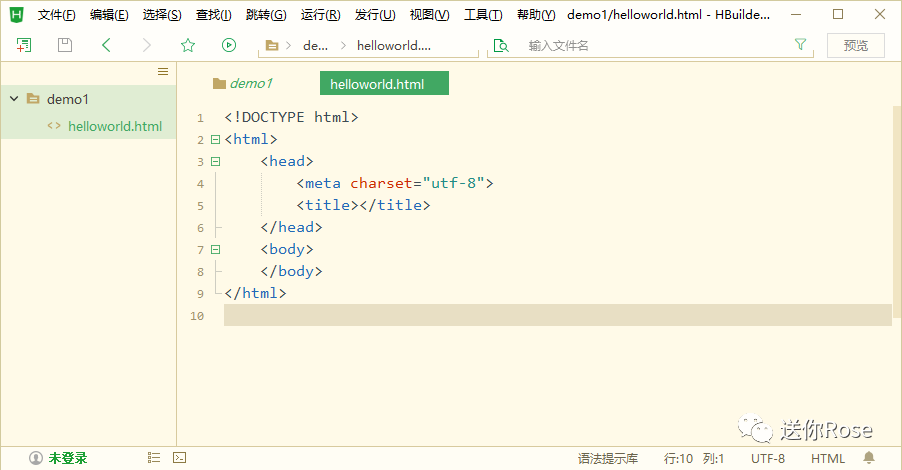Open the 运行(R) menu
Screen dimensions: 902x470
(x=320, y=15)
